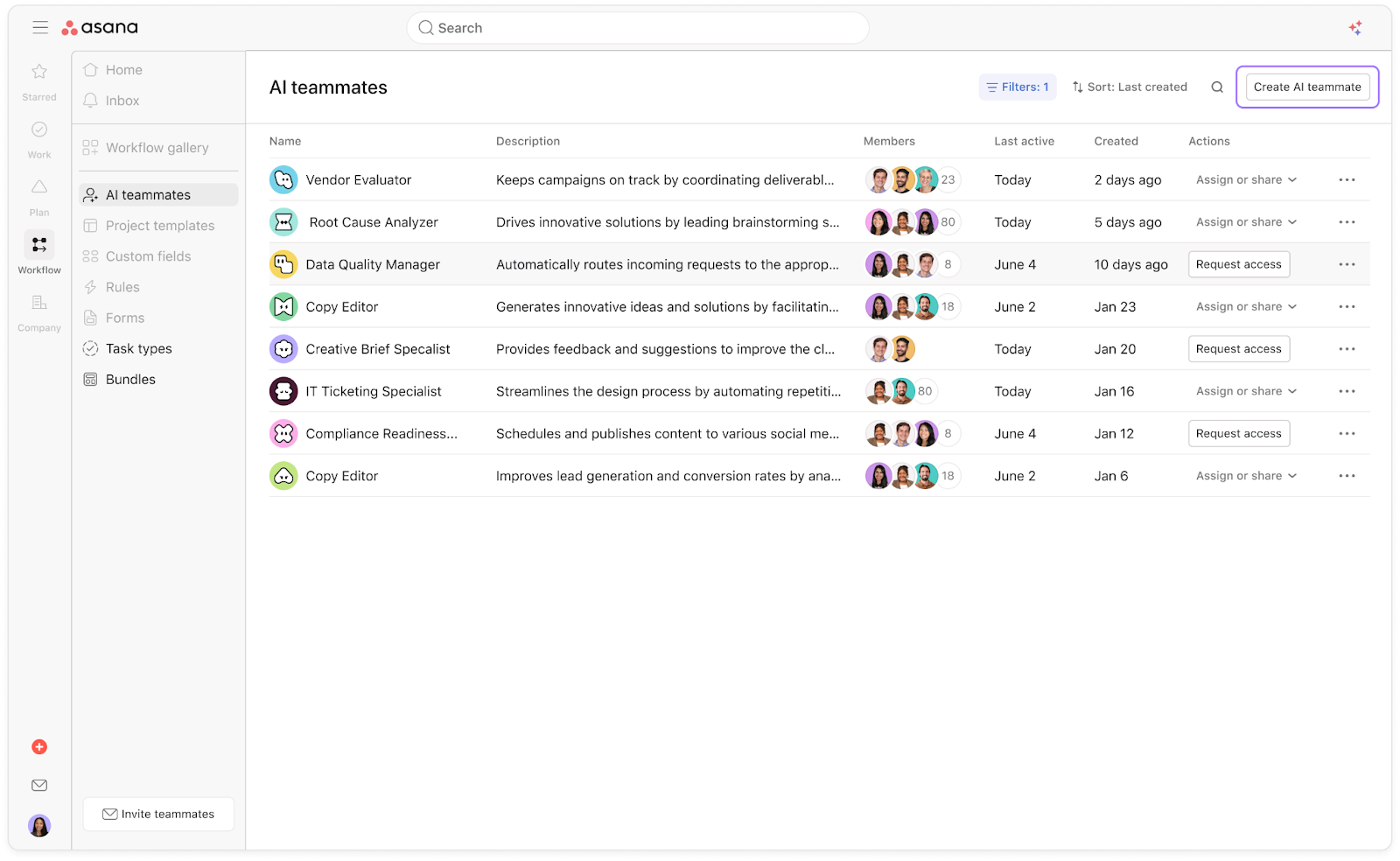
Task: Select Workflow gallery in the sidebar
Action: point(157,148)
